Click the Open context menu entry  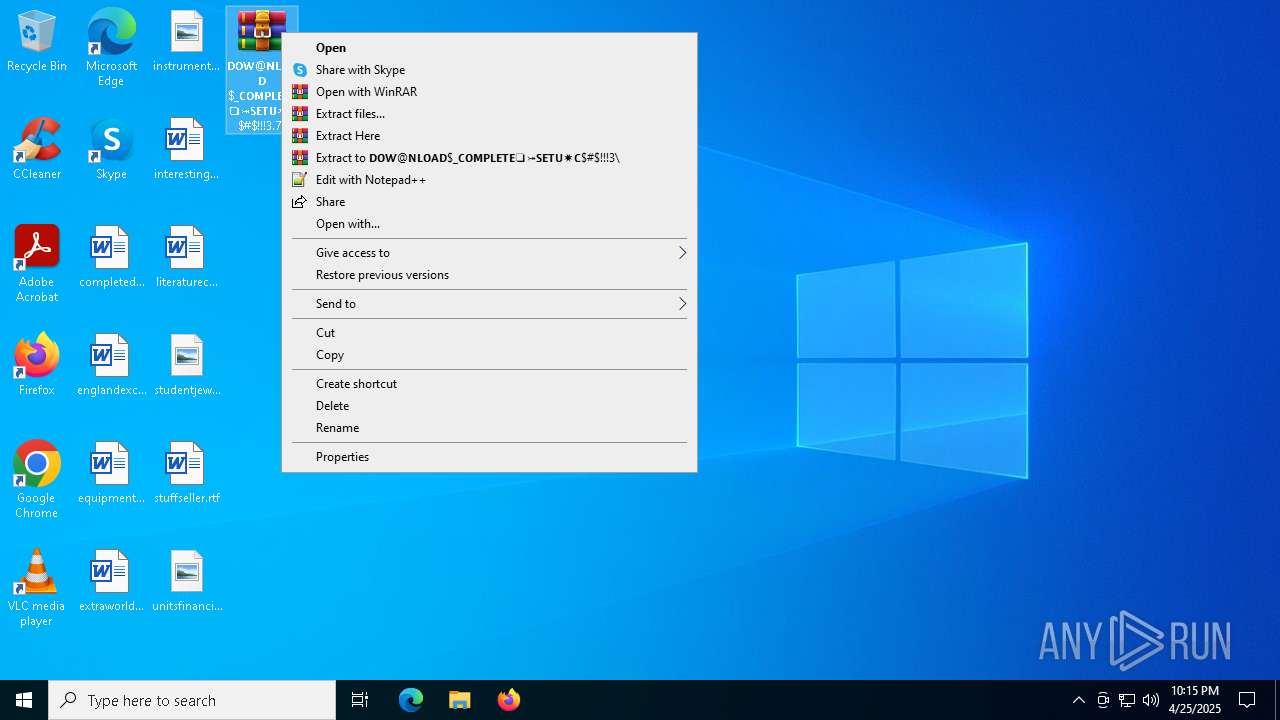pyautogui.click(x=489, y=48)
